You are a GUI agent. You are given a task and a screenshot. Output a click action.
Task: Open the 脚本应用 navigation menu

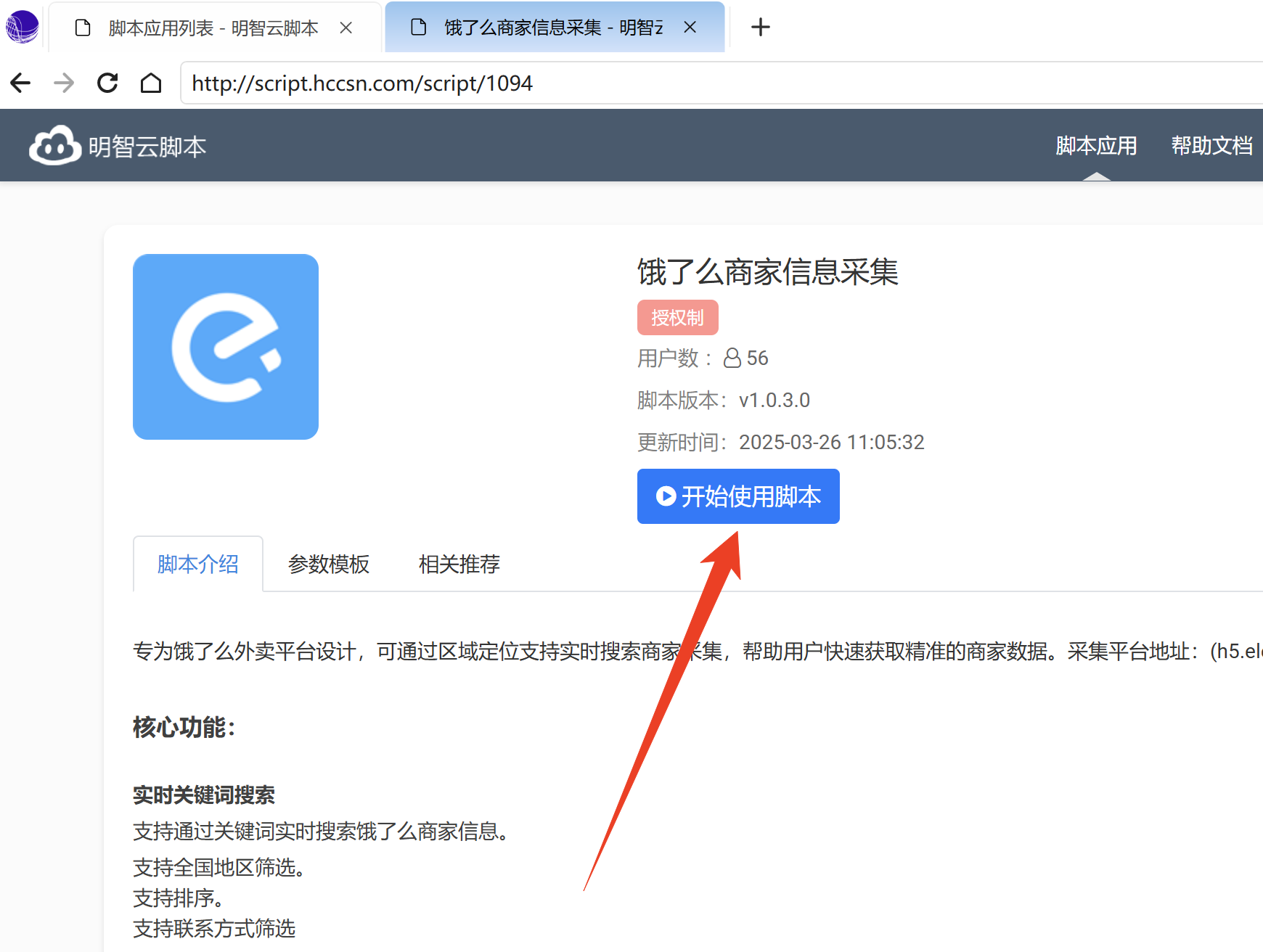(1096, 146)
